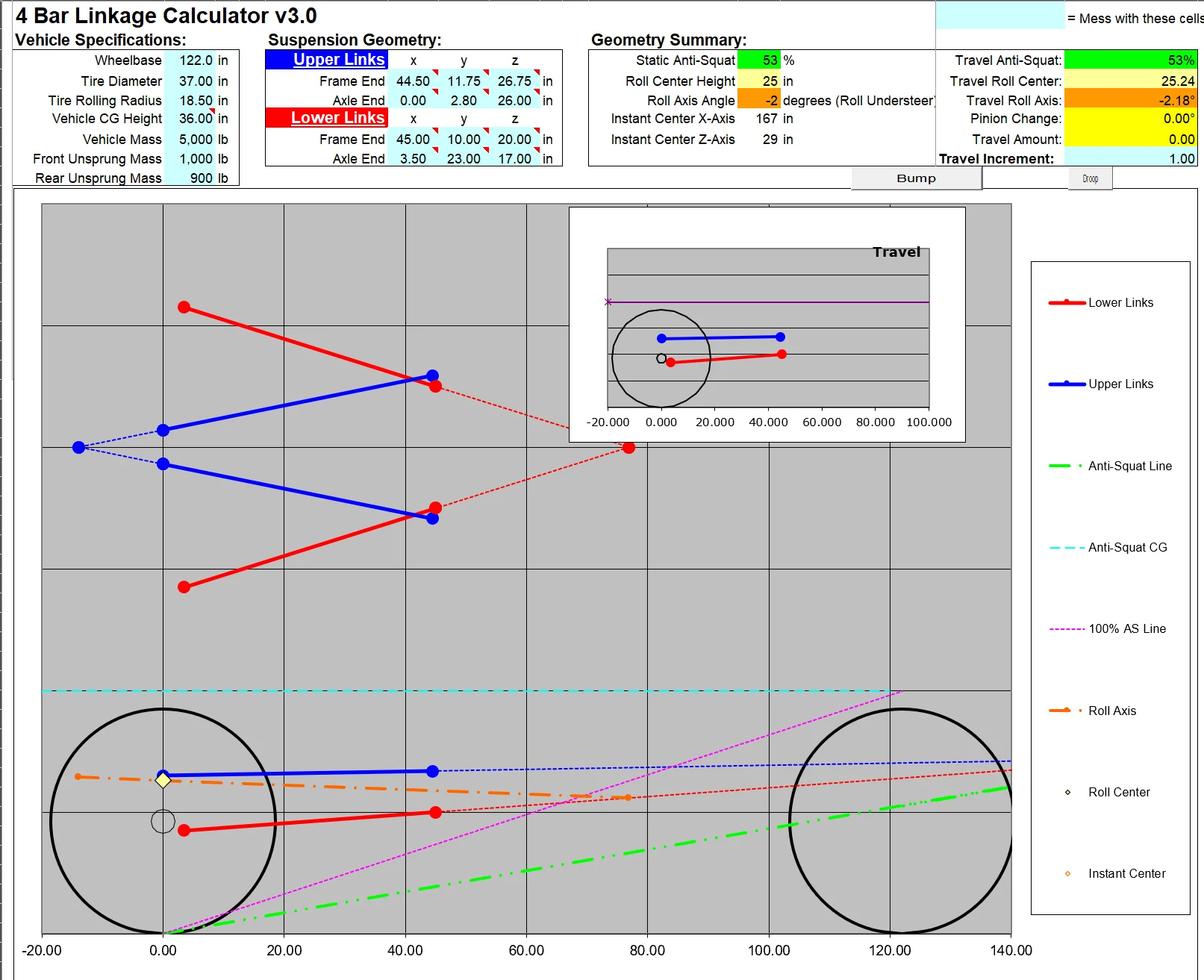
Task: Click the main chart axis label -20.00
Action: tap(42, 950)
